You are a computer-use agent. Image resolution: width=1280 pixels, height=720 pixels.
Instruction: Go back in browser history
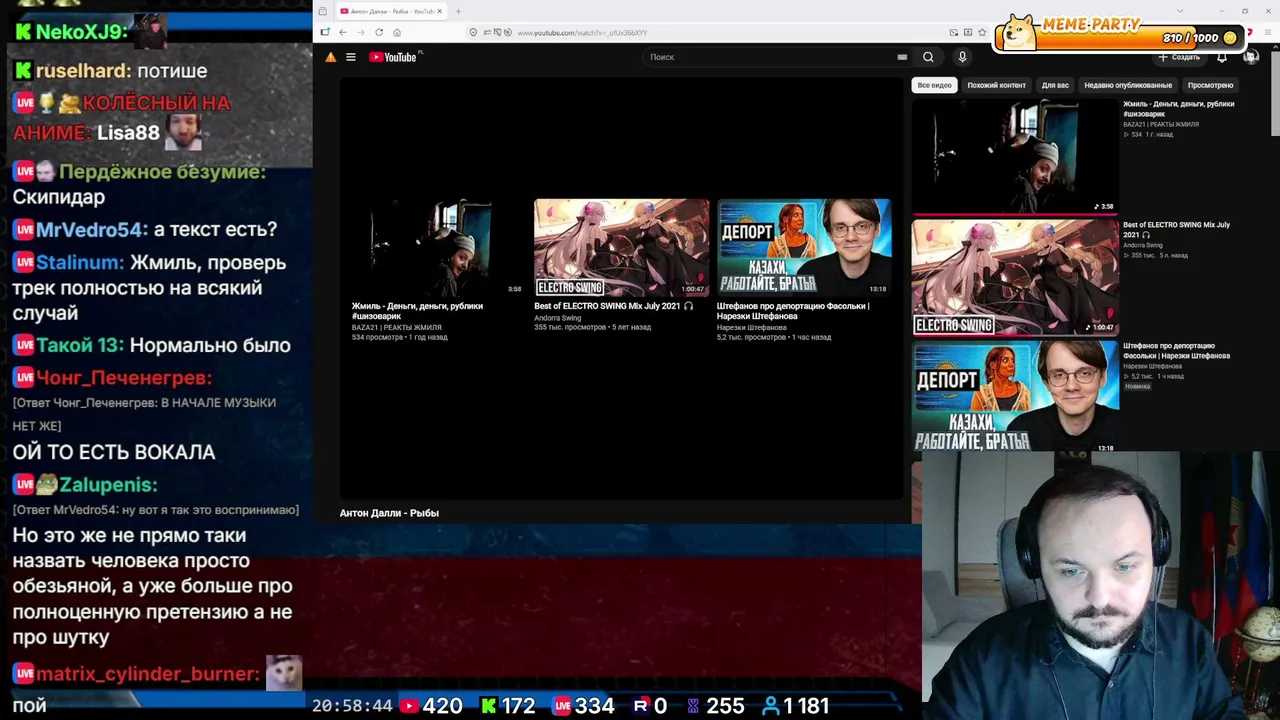pyautogui.click(x=342, y=32)
